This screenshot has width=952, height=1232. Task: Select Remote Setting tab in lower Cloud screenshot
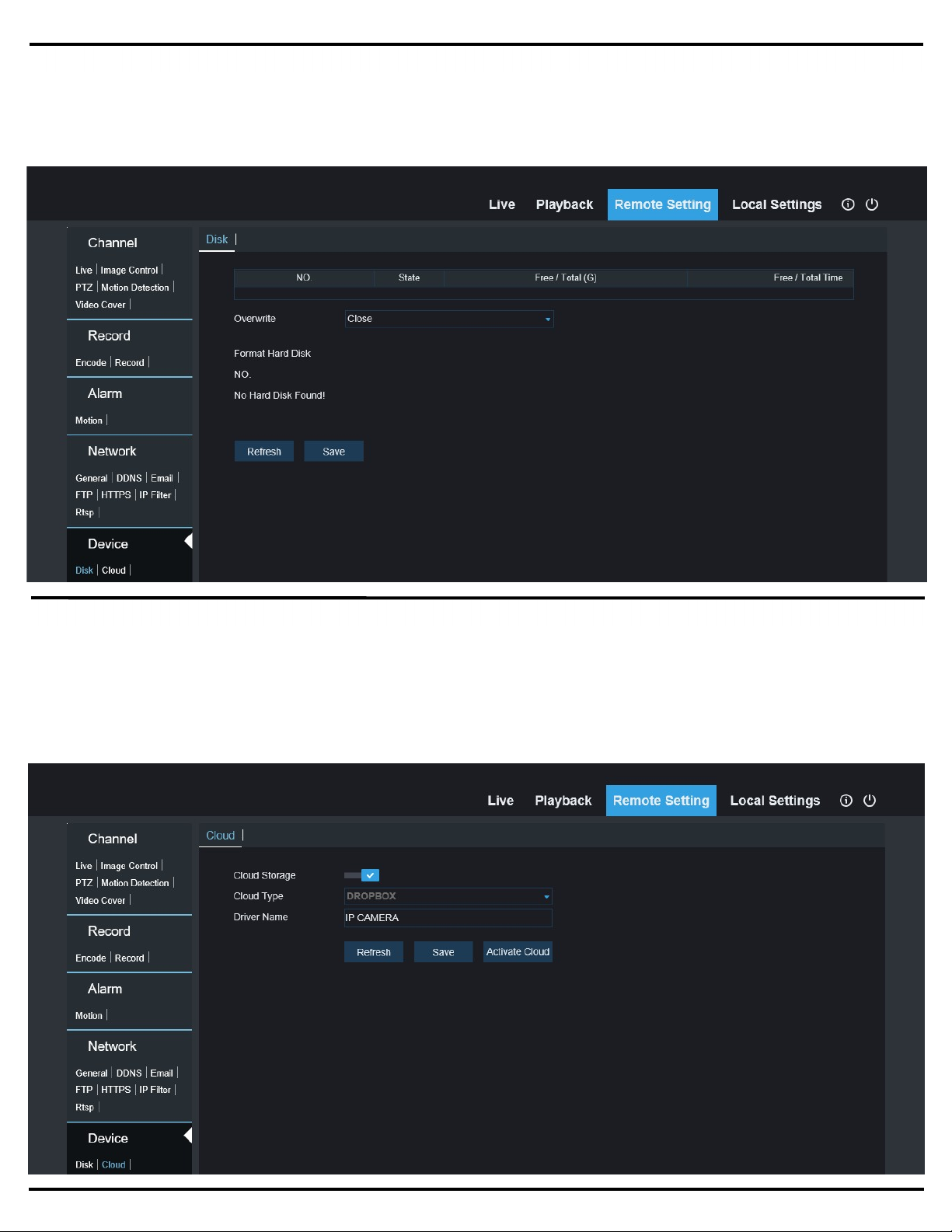(661, 801)
